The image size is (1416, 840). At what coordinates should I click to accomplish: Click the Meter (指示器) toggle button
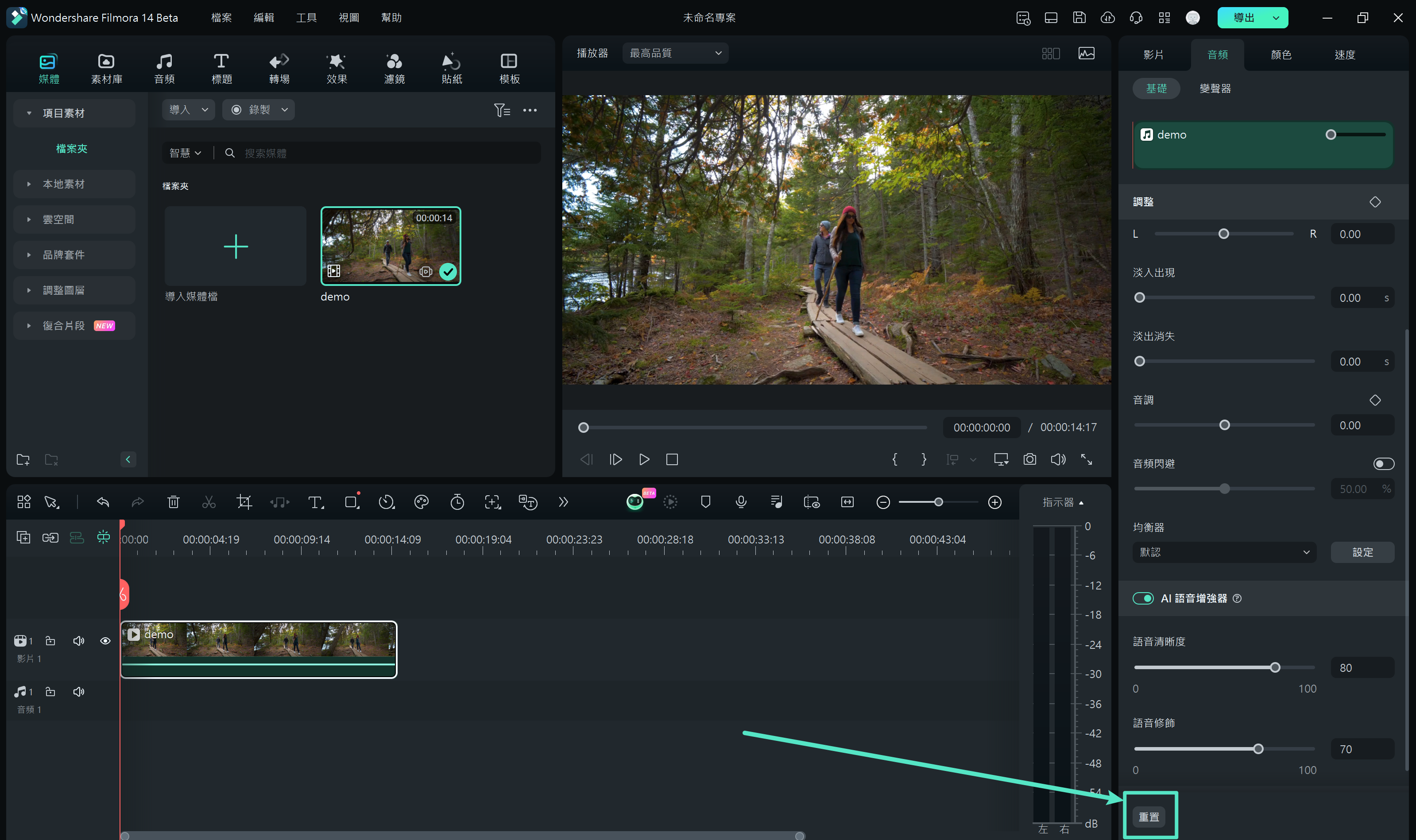tap(1063, 502)
